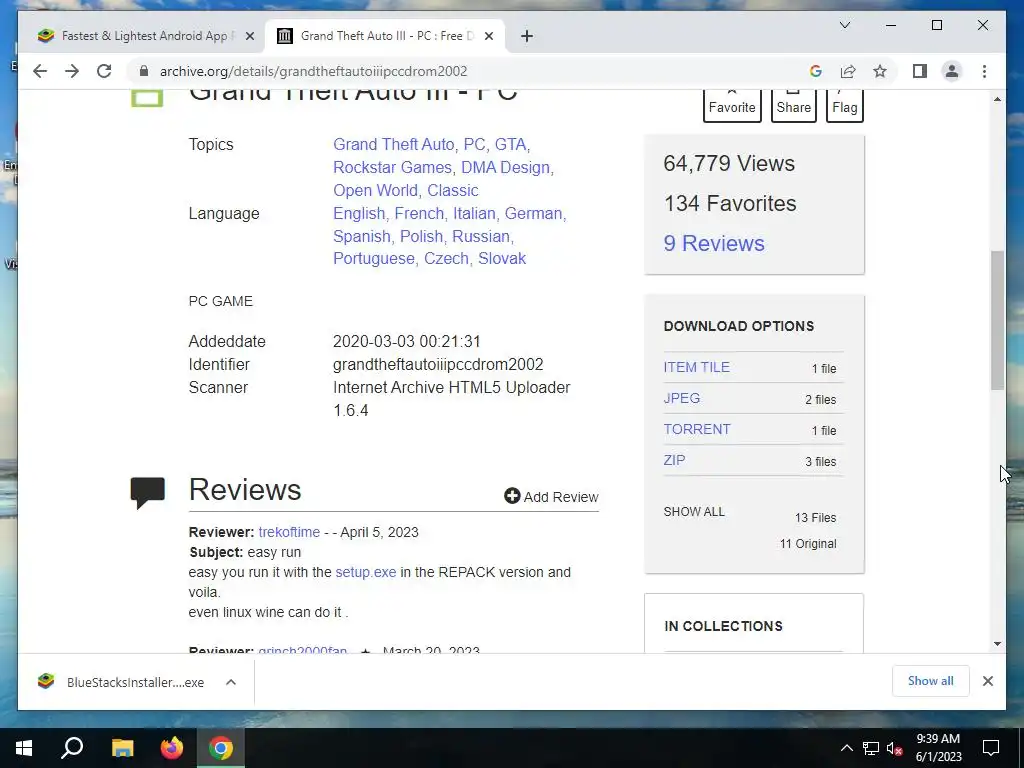1024x768 pixels.
Task: View site info via the padlock icon
Action: pos(144,71)
